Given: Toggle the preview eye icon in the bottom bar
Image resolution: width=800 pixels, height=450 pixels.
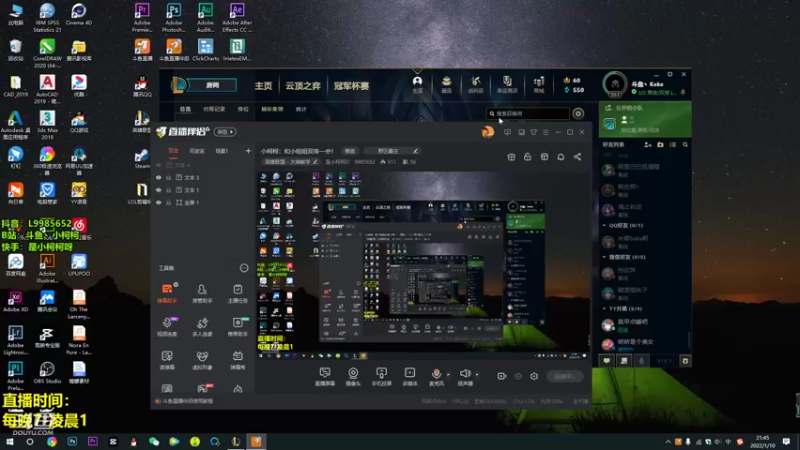Looking at the screenshot, I should [518, 376].
